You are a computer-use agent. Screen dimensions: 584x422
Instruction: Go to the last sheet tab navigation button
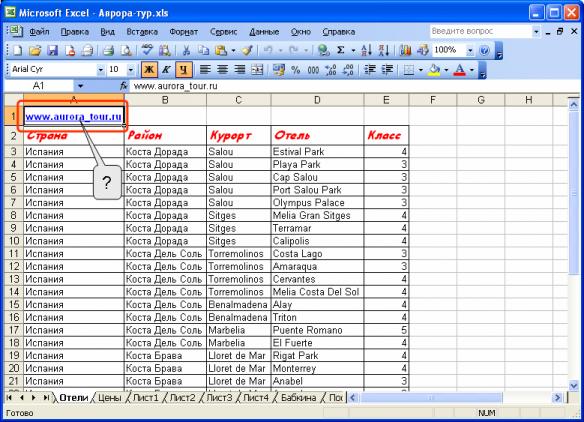coord(46,398)
